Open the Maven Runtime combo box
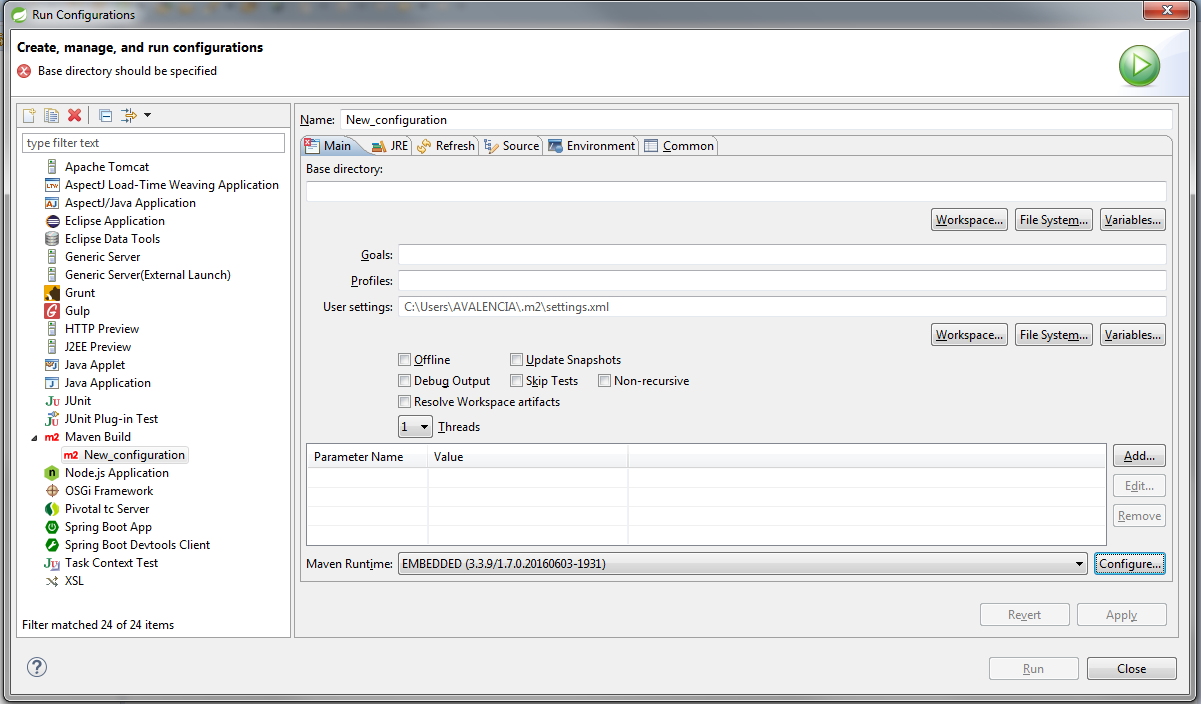Image resolution: width=1201 pixels, height=704 pixels. (x=743, y=564)
